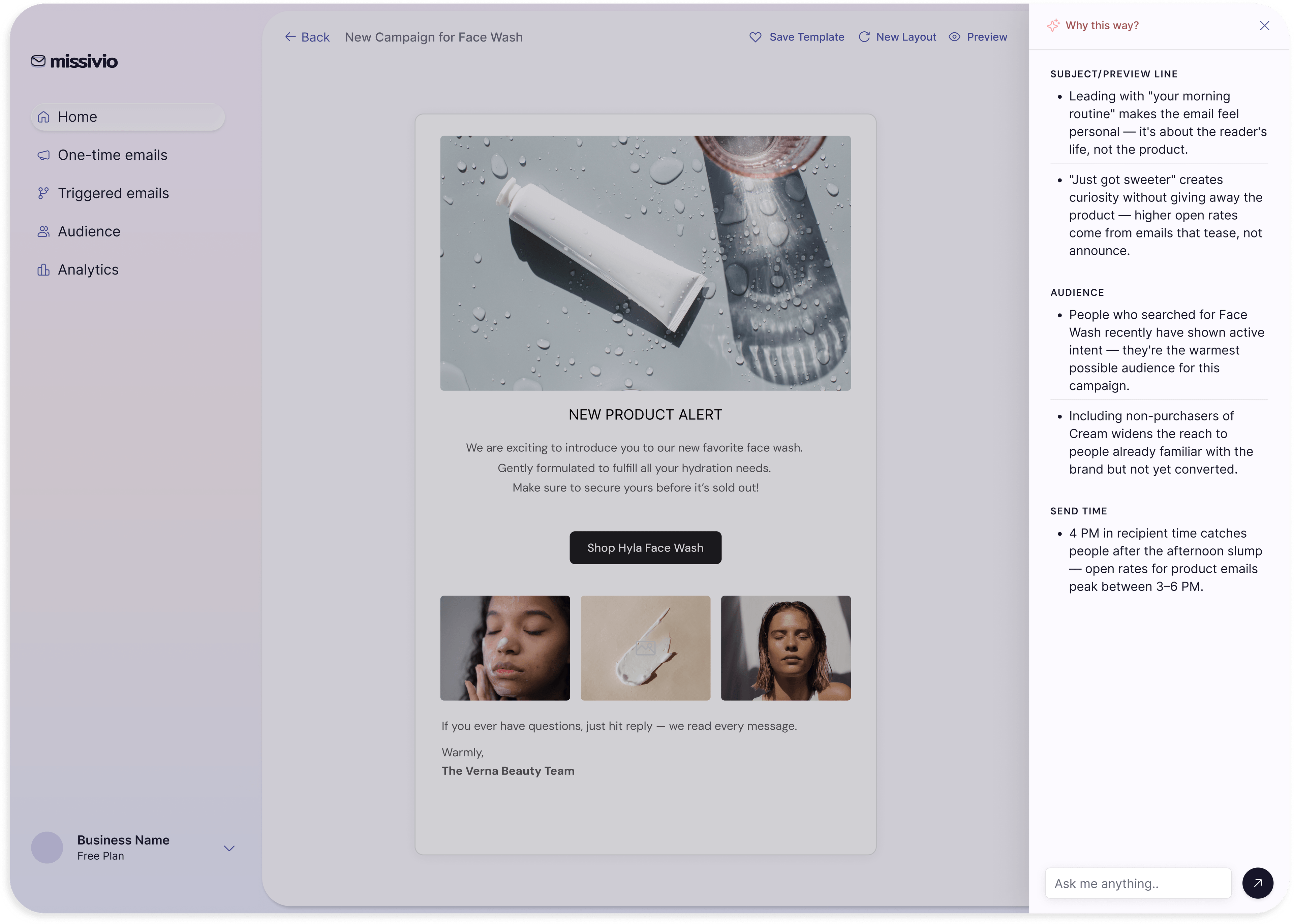The height and width of the screenshot is (924, 1294).
Task: Click the Back arrow icon
Action: (x=290, y=37)
